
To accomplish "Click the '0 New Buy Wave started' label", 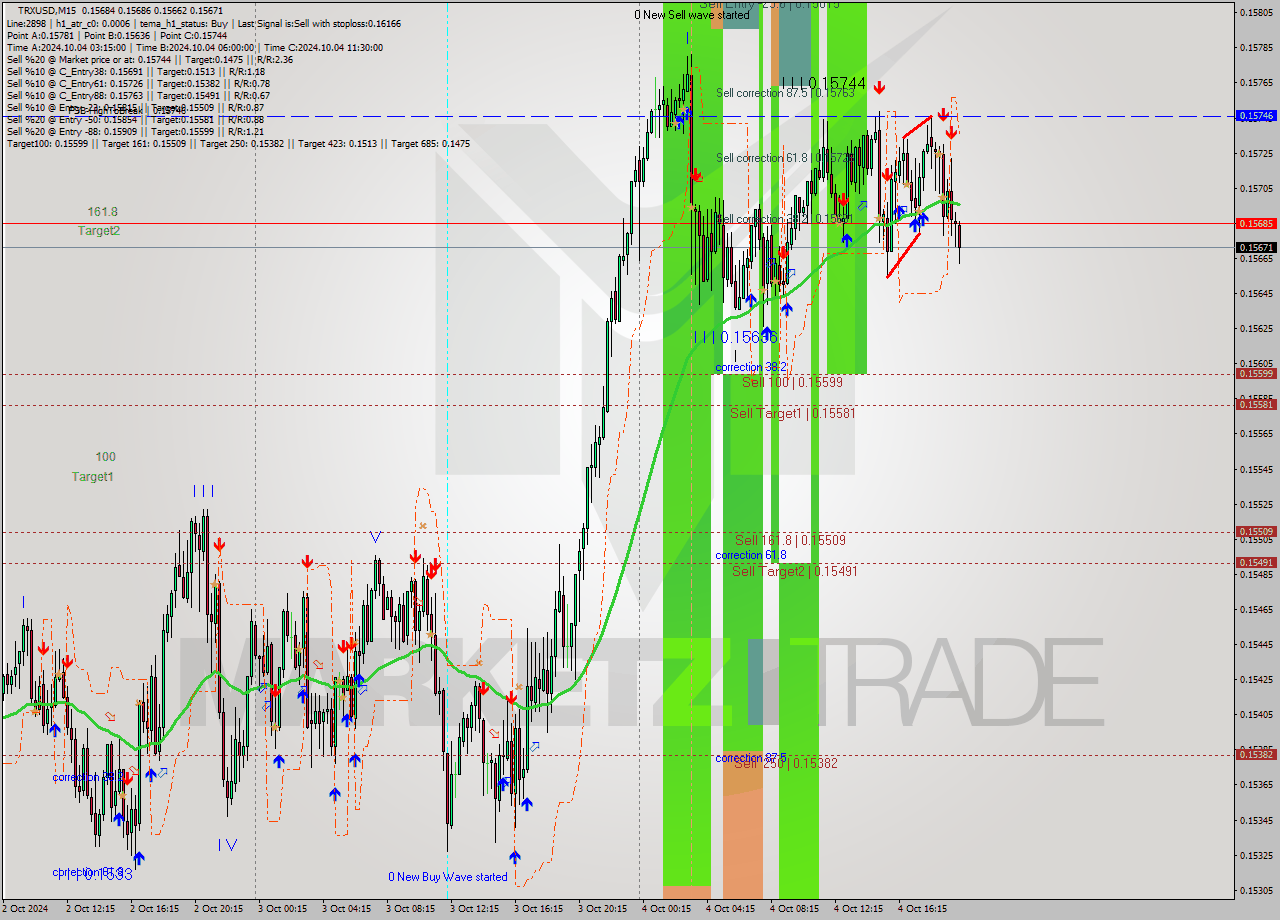I will [x=448, y=877].
